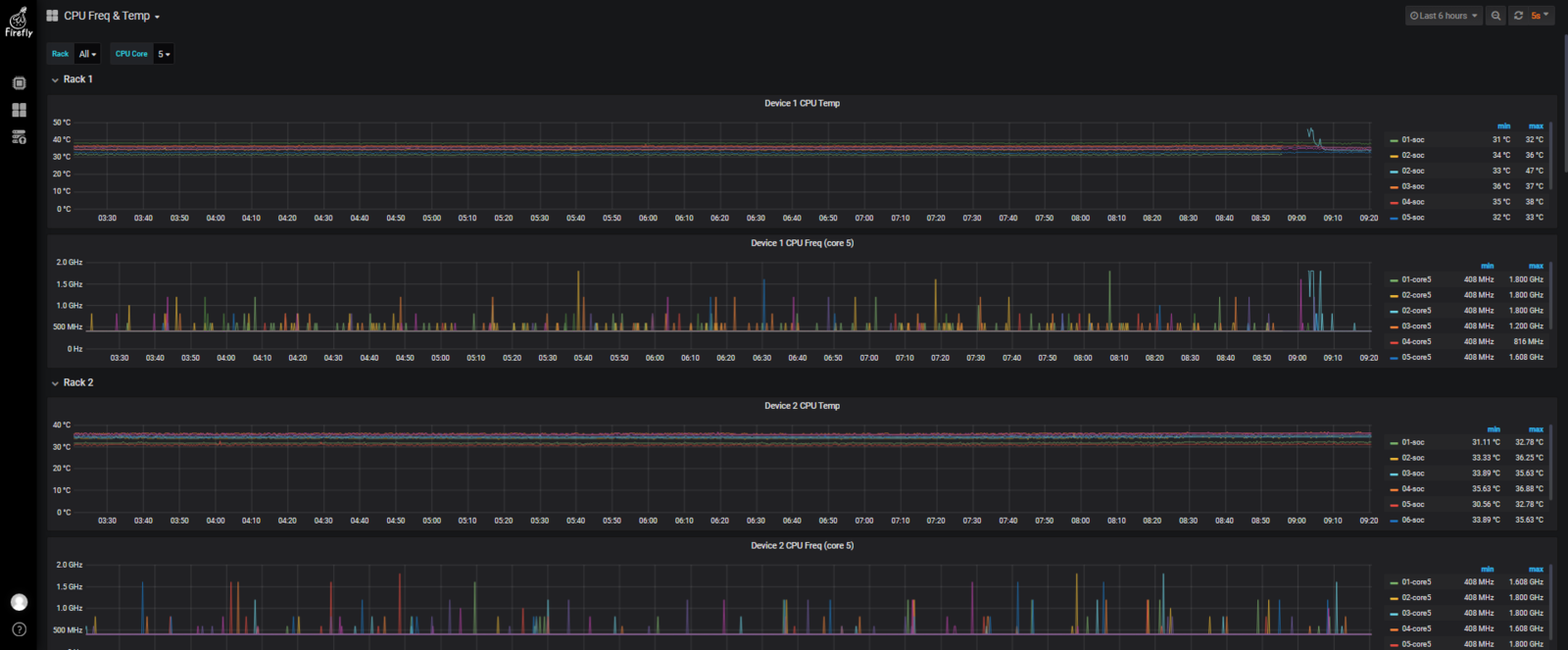This screenshot has width=1568, height=650.
Task: Click the dashboard grid icon beside title
Action: click(52, 16)
